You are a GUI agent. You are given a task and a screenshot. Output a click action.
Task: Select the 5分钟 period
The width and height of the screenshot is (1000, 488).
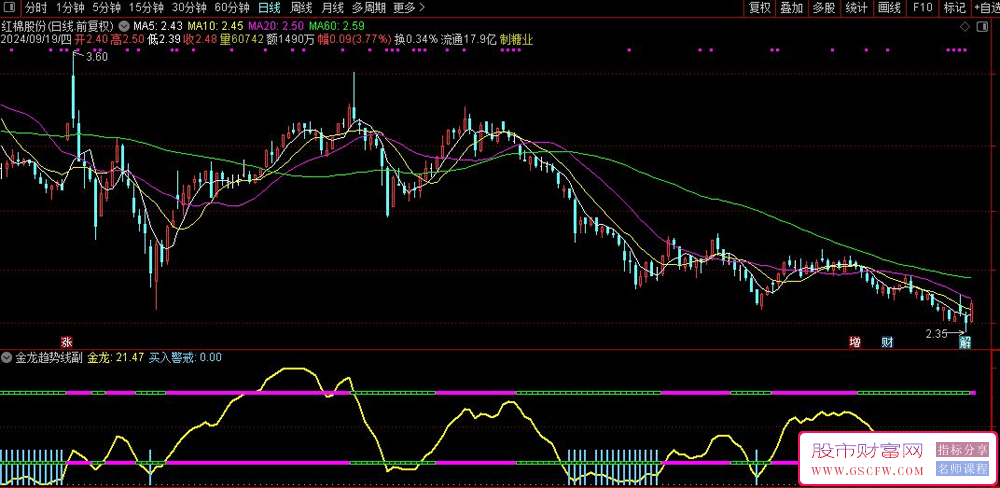107,8
